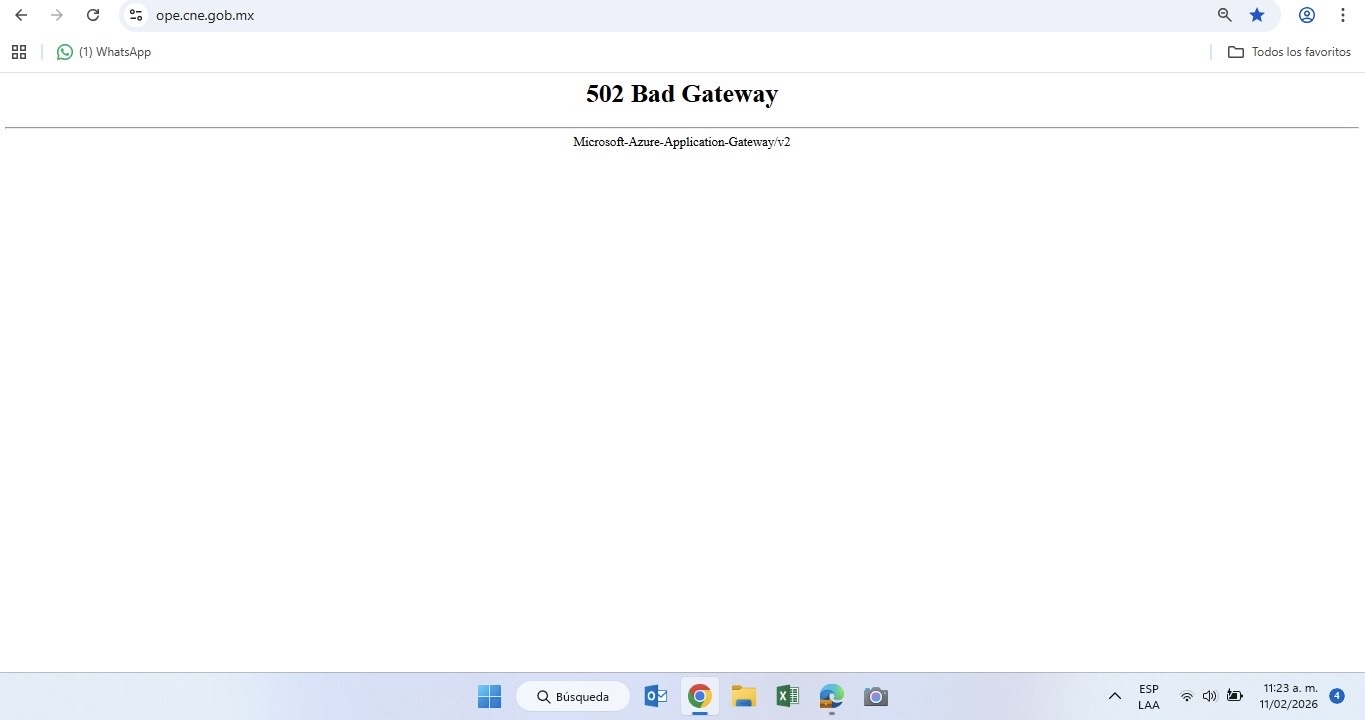Open the zoom magnifier in address bar
The width and height of the screenshot is (1365, 720).
(x=1224, y=15)
